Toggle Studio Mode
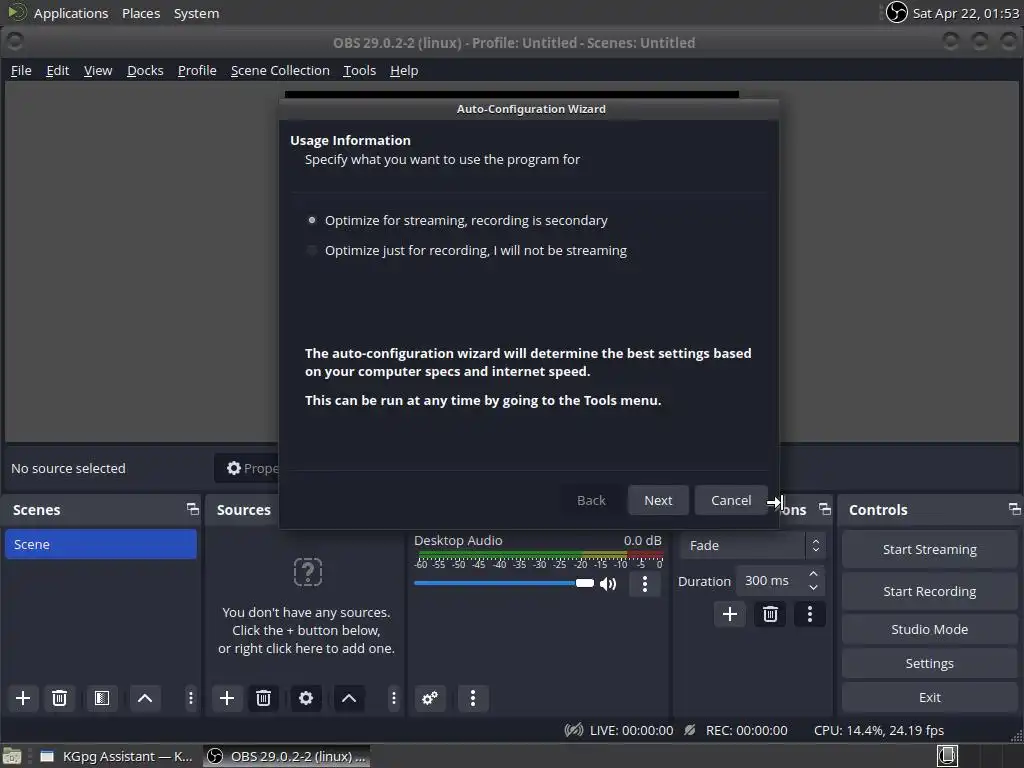This screenshot has height=768, width=1024. (x=929, y=629)
